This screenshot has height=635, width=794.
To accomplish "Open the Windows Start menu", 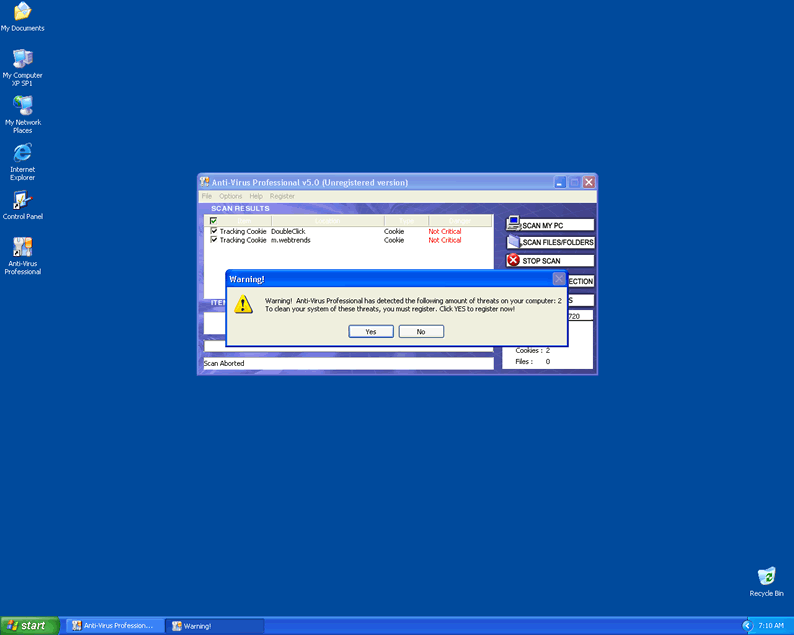I will (27, 626).
